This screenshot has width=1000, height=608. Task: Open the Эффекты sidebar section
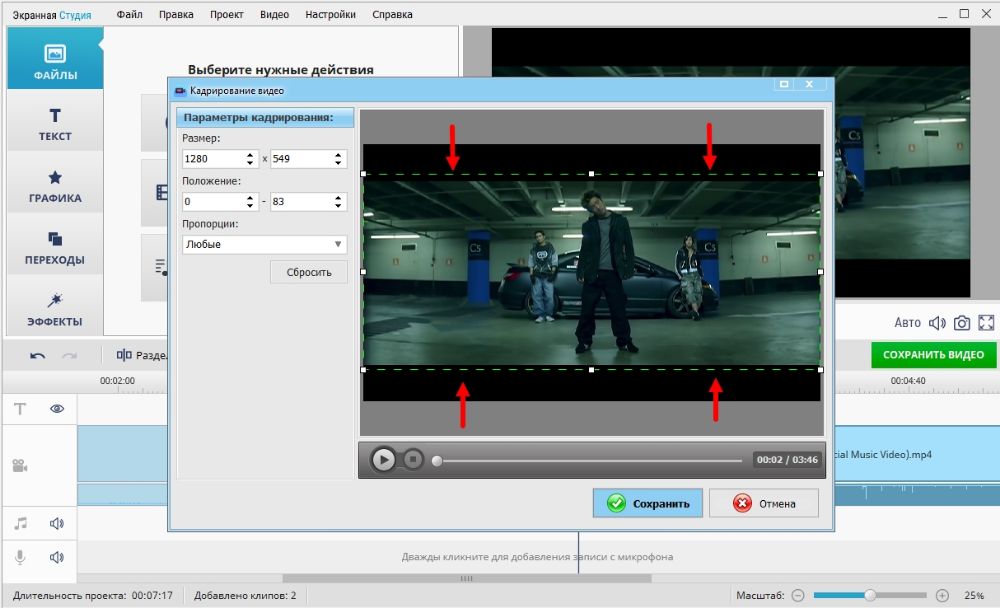click(55, 309)
